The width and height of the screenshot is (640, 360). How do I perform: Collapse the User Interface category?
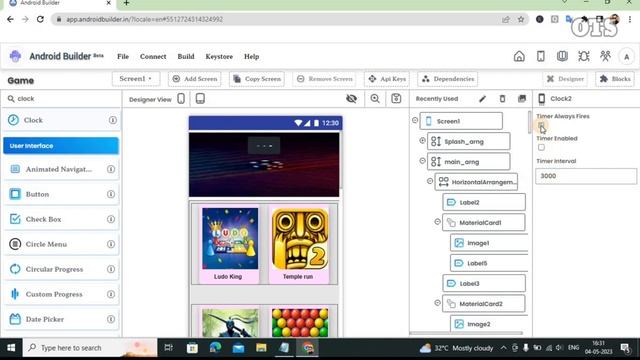point(61,146)
